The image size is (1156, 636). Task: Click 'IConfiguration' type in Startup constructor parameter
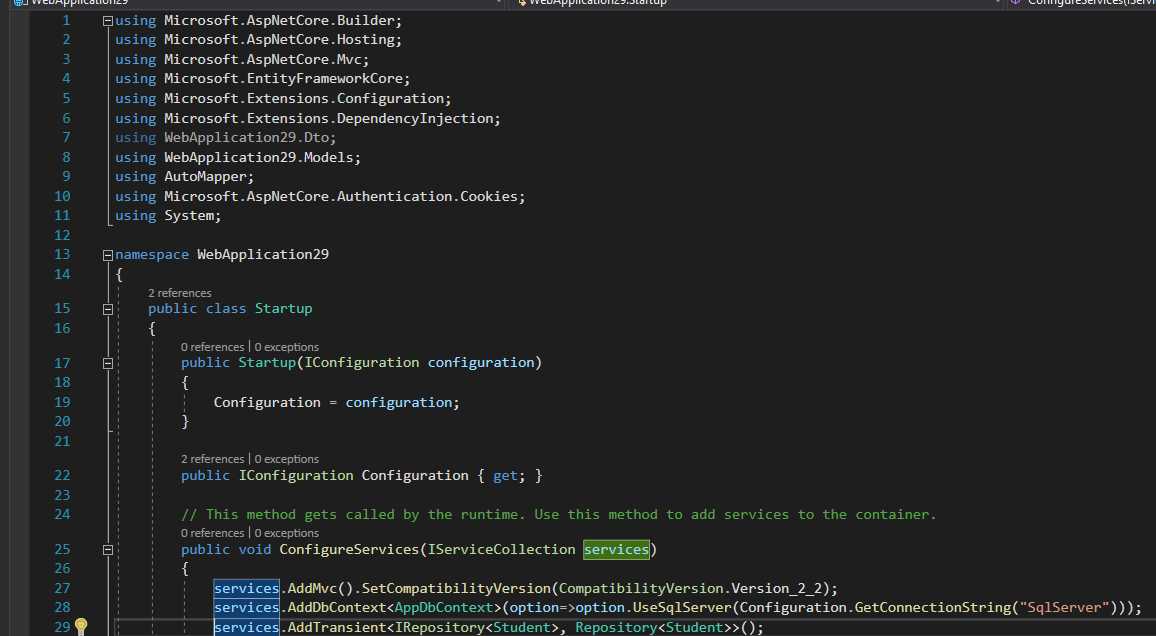(361, 363)
